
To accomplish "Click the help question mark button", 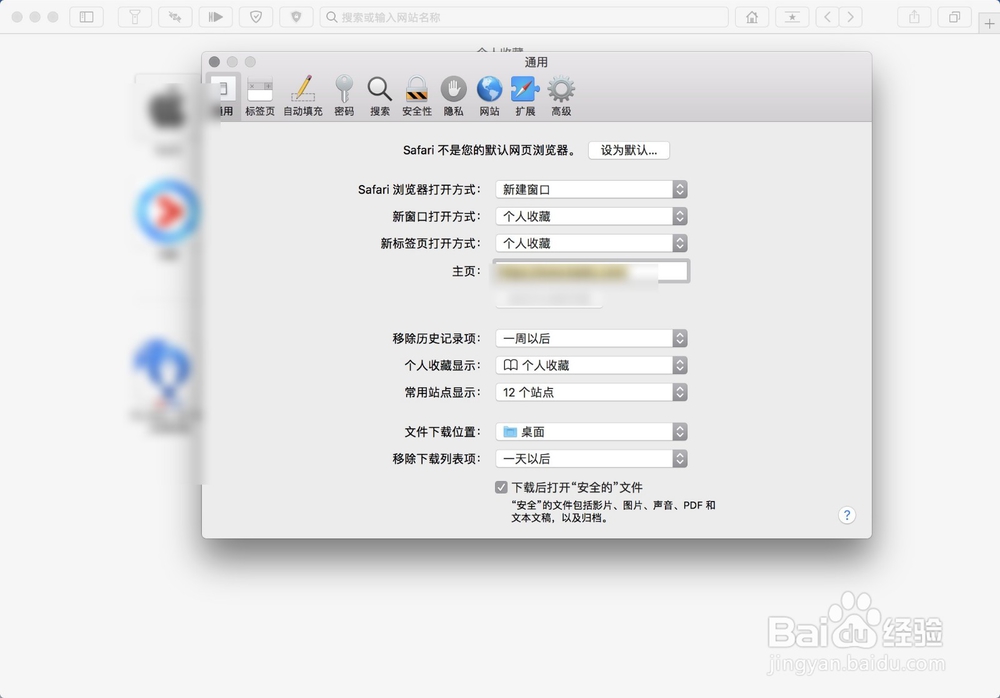I will tap(847, 516).
